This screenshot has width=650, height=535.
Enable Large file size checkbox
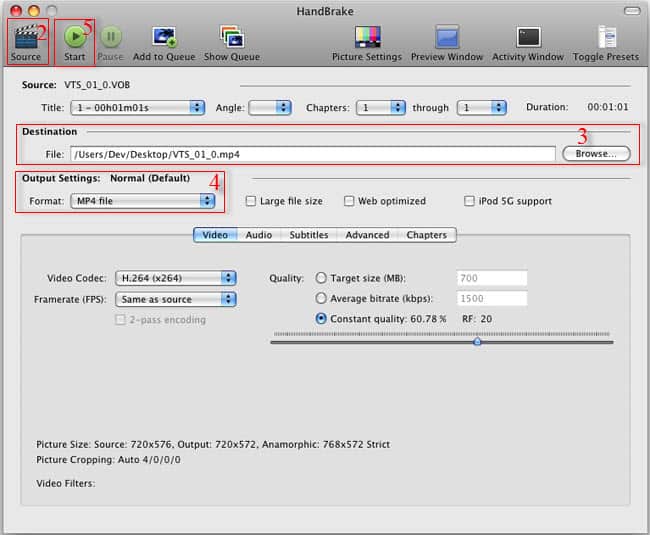(250, 201)
